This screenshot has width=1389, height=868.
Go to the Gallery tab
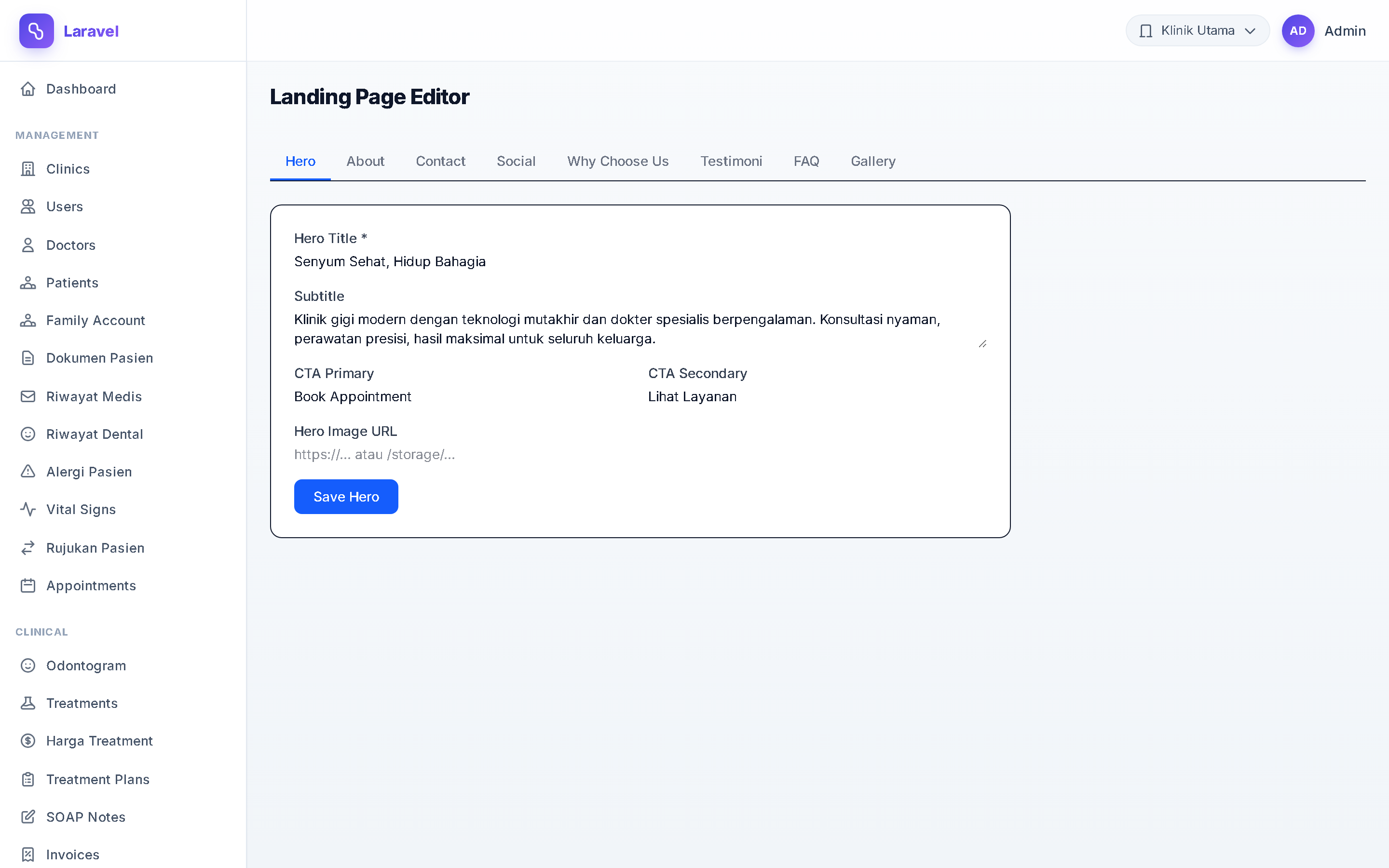tap(873, 162)
